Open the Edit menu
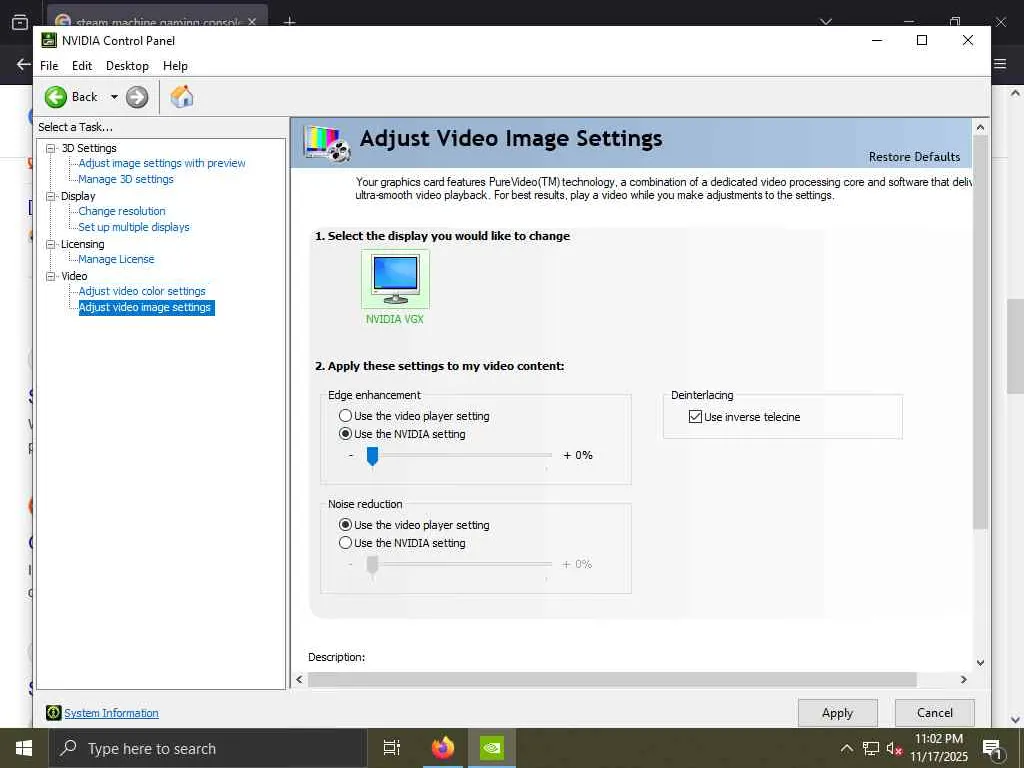 [82, 66]
